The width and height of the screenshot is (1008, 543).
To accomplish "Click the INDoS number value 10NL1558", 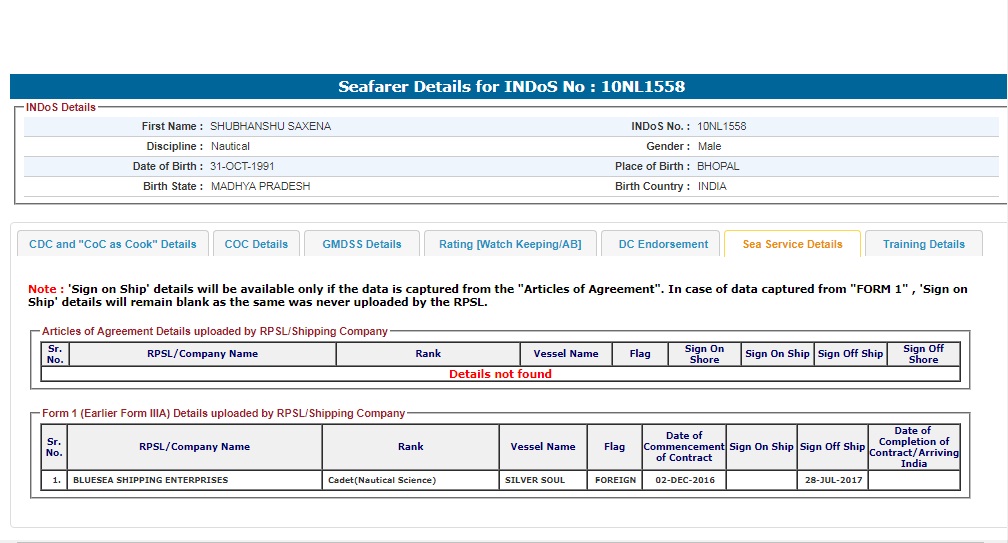I will click(722, 127).
